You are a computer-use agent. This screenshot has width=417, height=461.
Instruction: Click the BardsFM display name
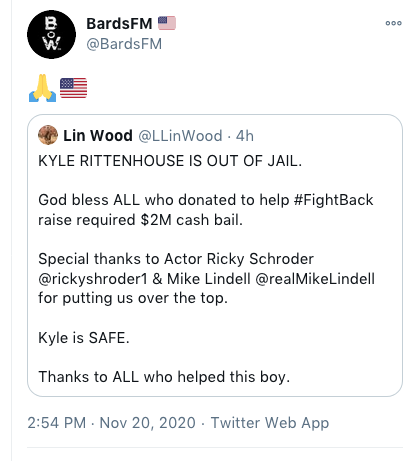119,24
